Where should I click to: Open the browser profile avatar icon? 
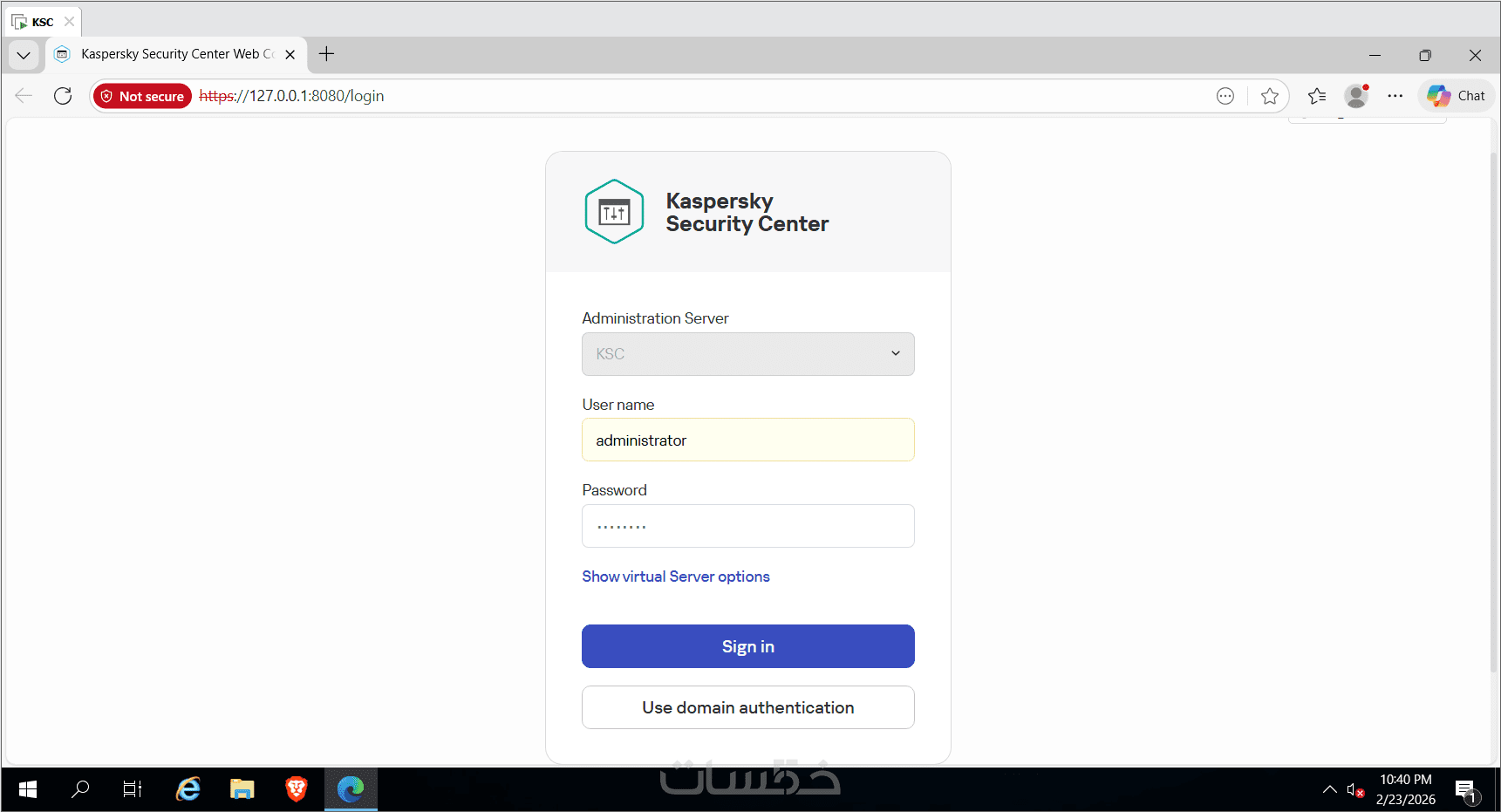[1356, 96]
